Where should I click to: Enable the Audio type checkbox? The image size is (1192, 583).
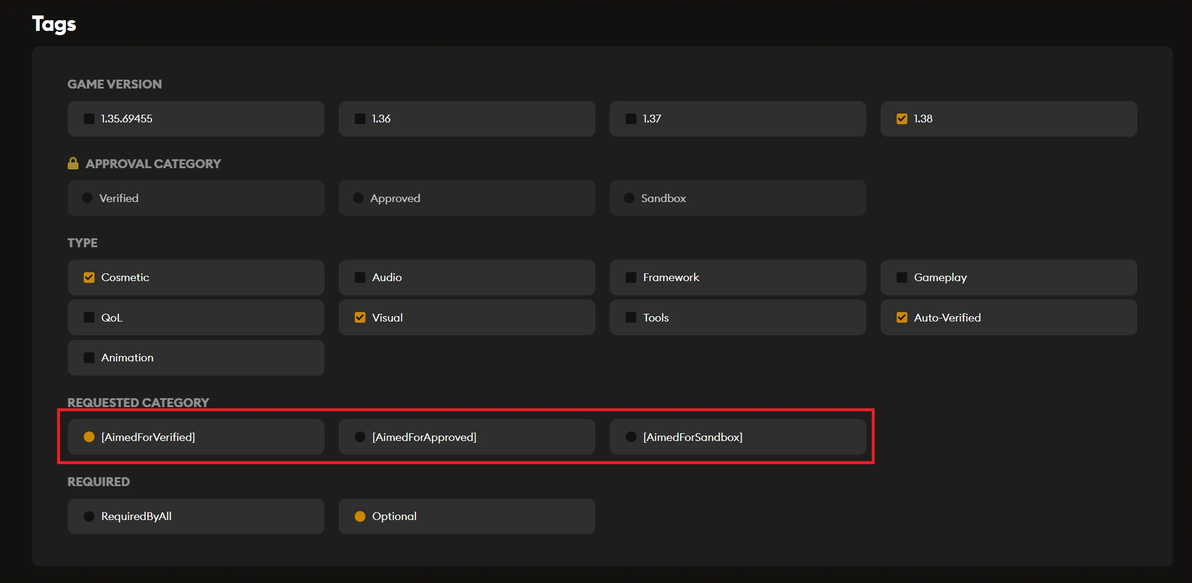(x=360, y=278)
